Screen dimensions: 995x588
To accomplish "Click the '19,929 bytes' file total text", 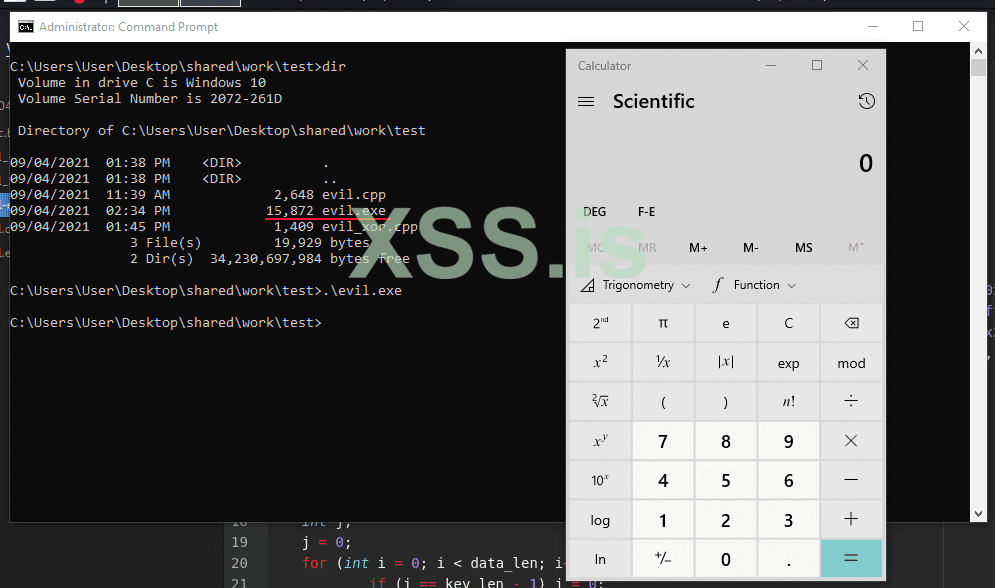I will (322, 243).
